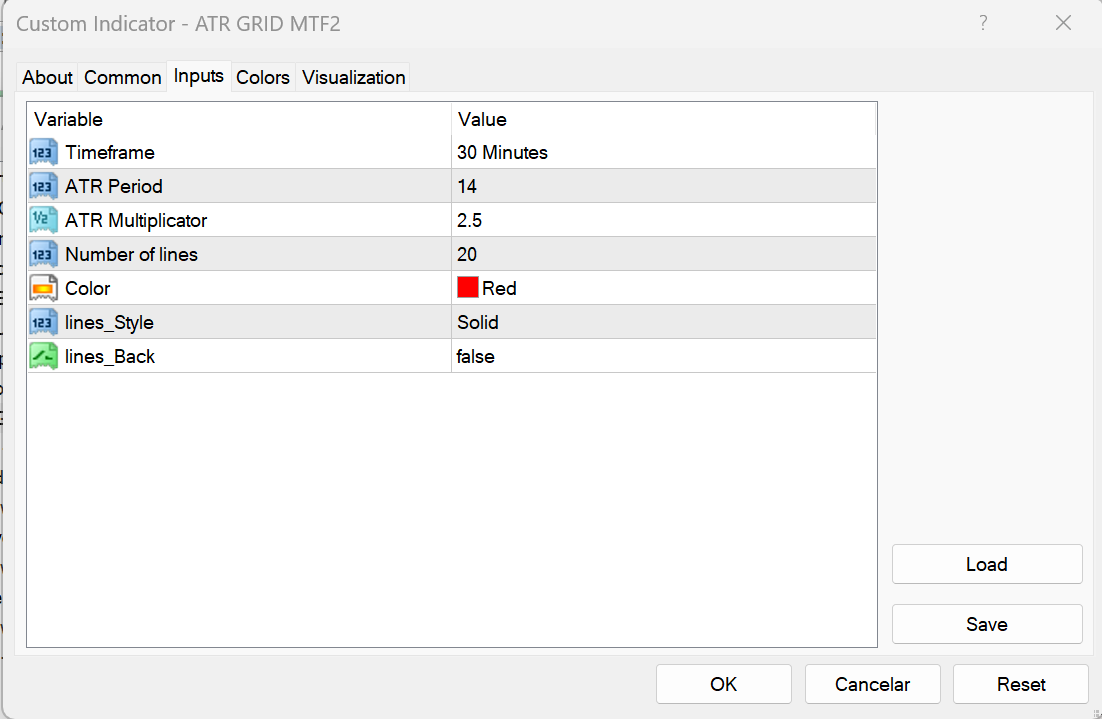Viewport: 1102px width, 719px height.
Task: Click the question mark help icon
Action: tap(983, 23)
